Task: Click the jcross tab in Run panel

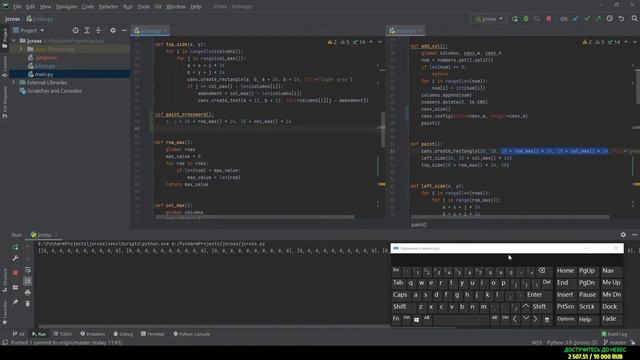Action: point(43,235)
